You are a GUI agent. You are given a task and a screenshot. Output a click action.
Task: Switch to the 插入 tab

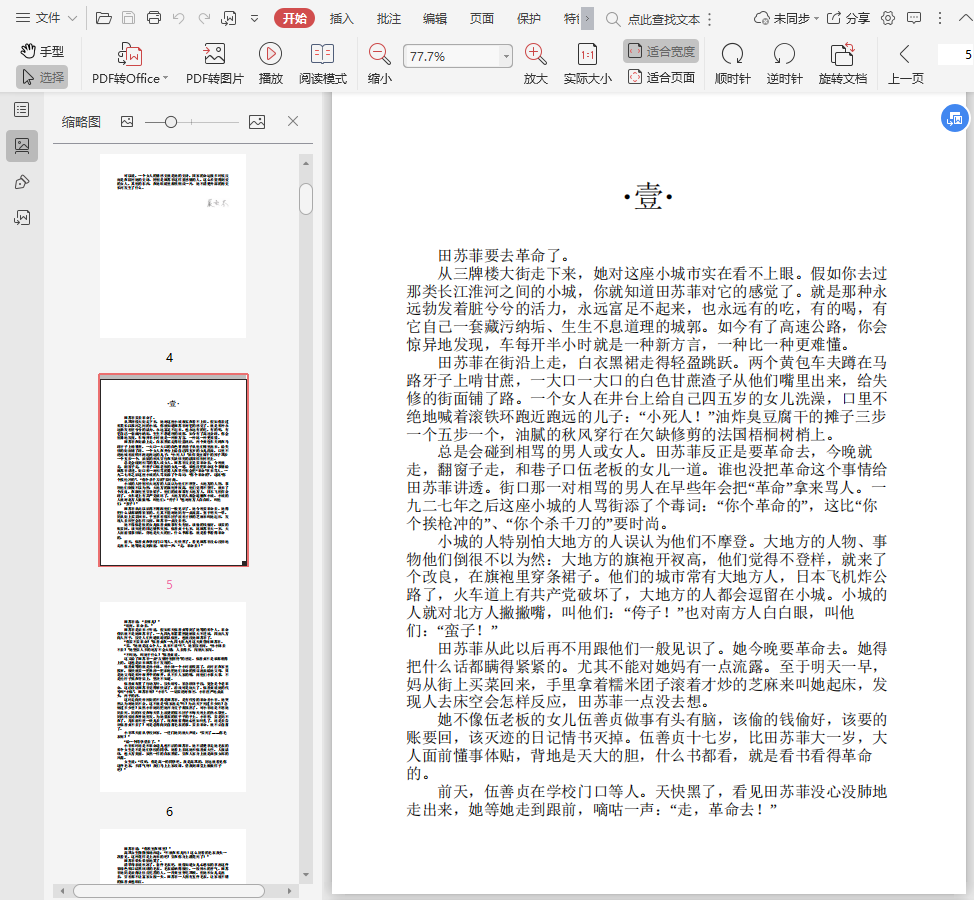[341, 19]
